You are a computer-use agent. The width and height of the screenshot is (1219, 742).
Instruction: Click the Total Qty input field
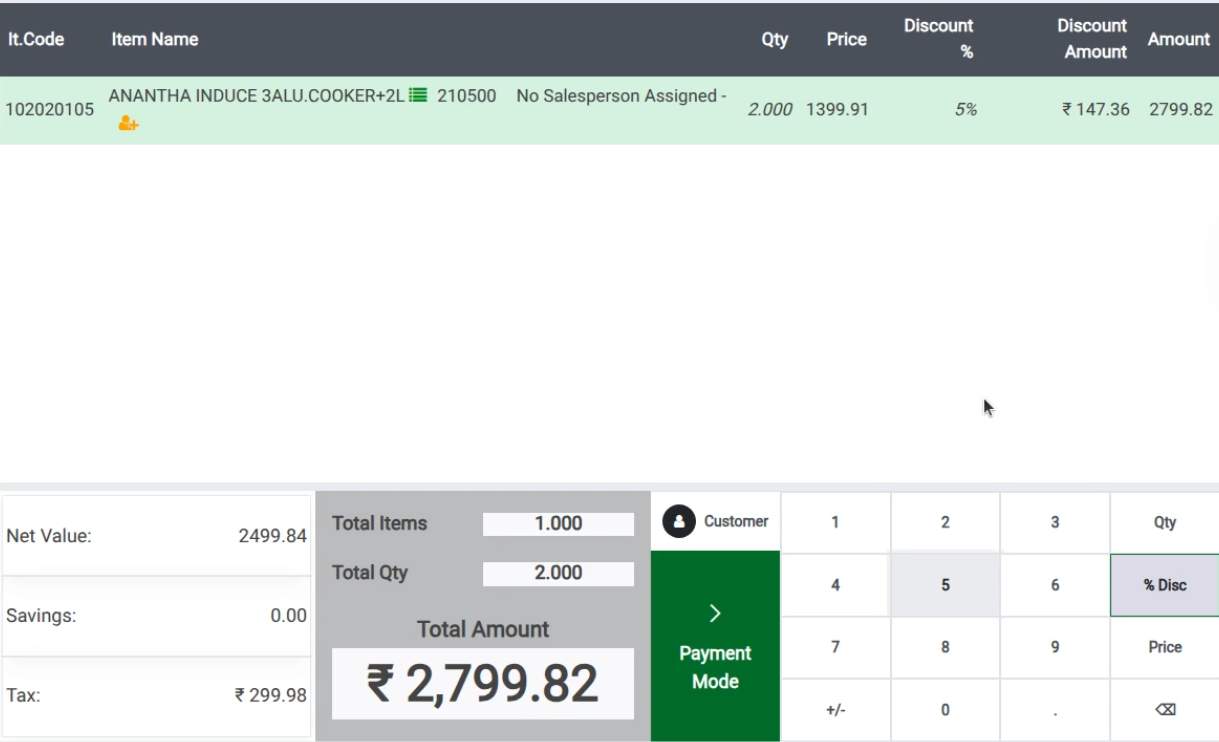tap(558, 573)
